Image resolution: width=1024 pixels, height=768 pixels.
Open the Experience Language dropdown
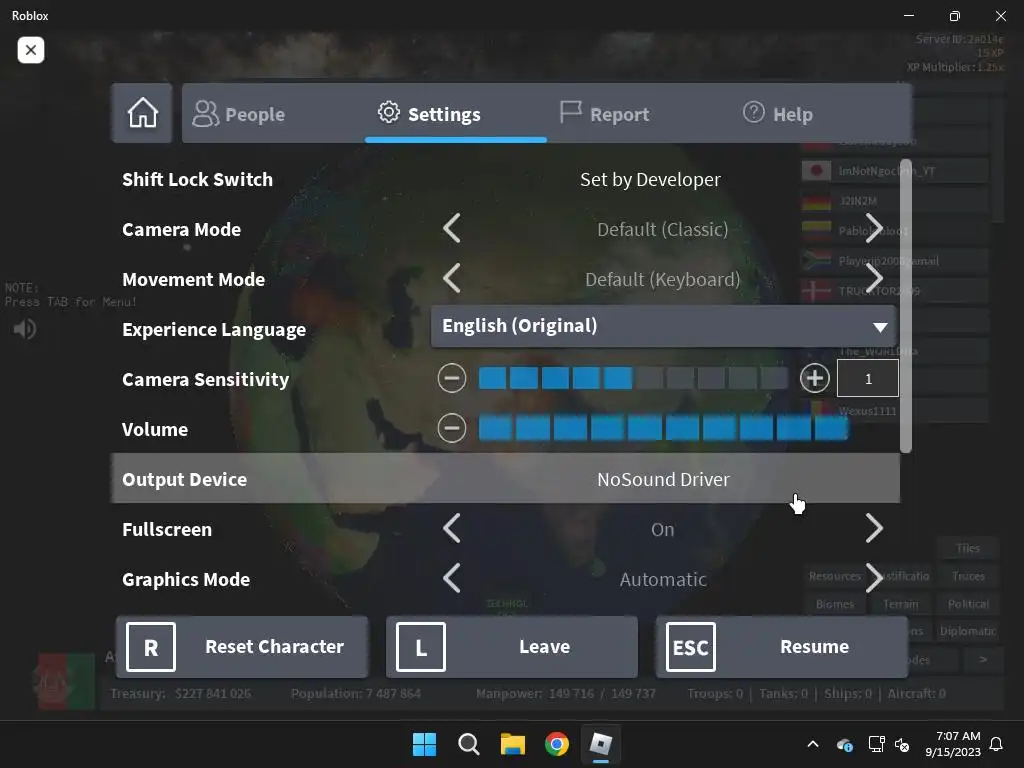[664, 326]
